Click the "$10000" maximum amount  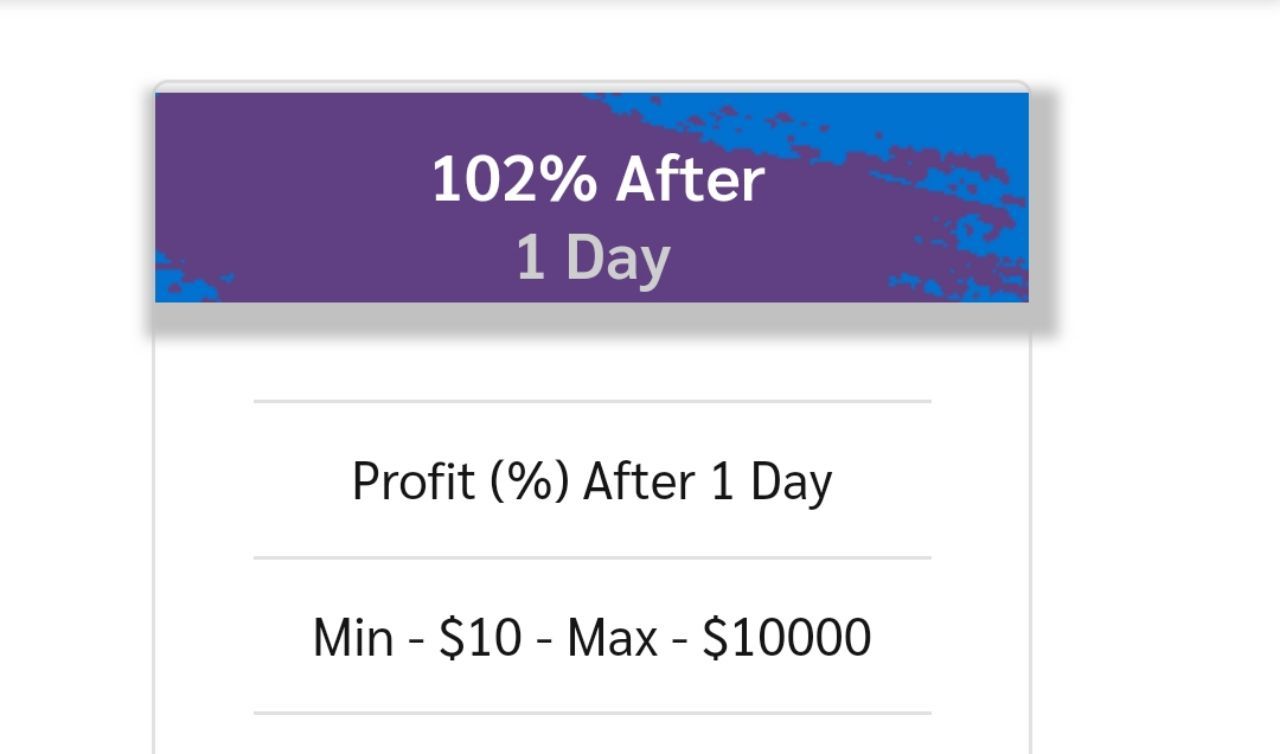point(786,638)
